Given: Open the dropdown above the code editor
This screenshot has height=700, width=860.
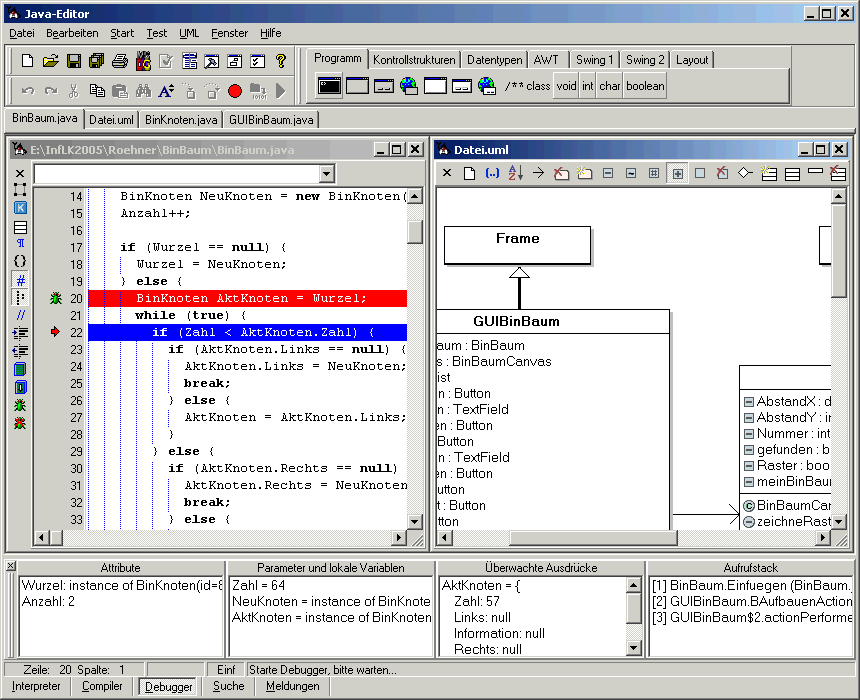Looking at the screenshot, I should click(x=326, y=174).
